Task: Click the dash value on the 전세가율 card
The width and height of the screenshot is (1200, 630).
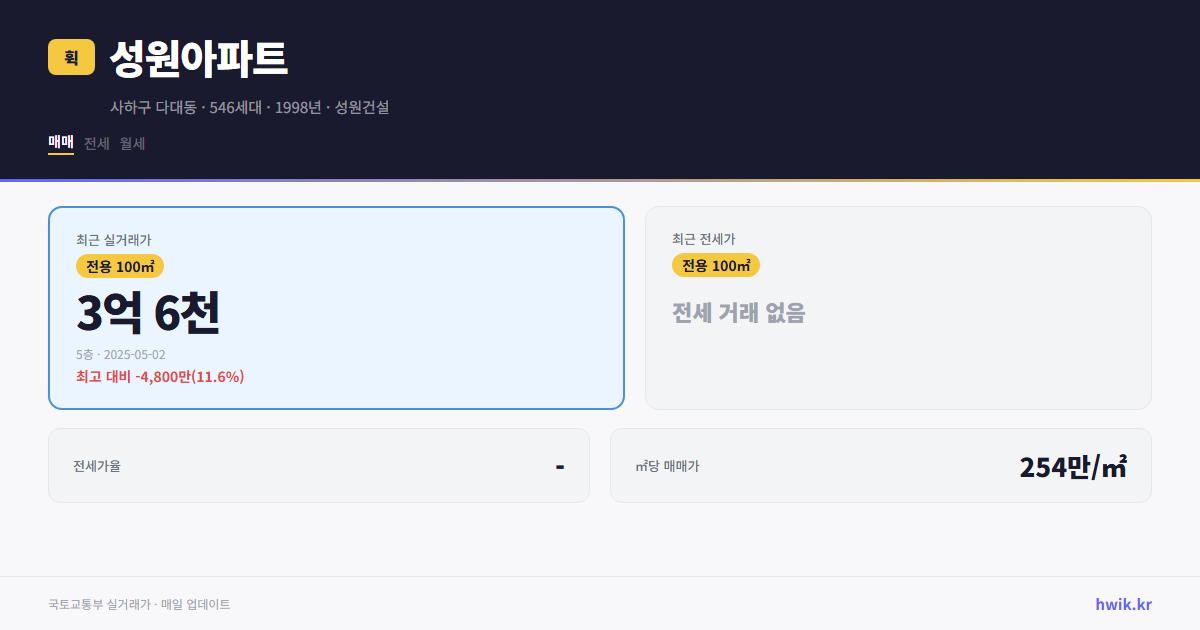Action: point(562,465)
